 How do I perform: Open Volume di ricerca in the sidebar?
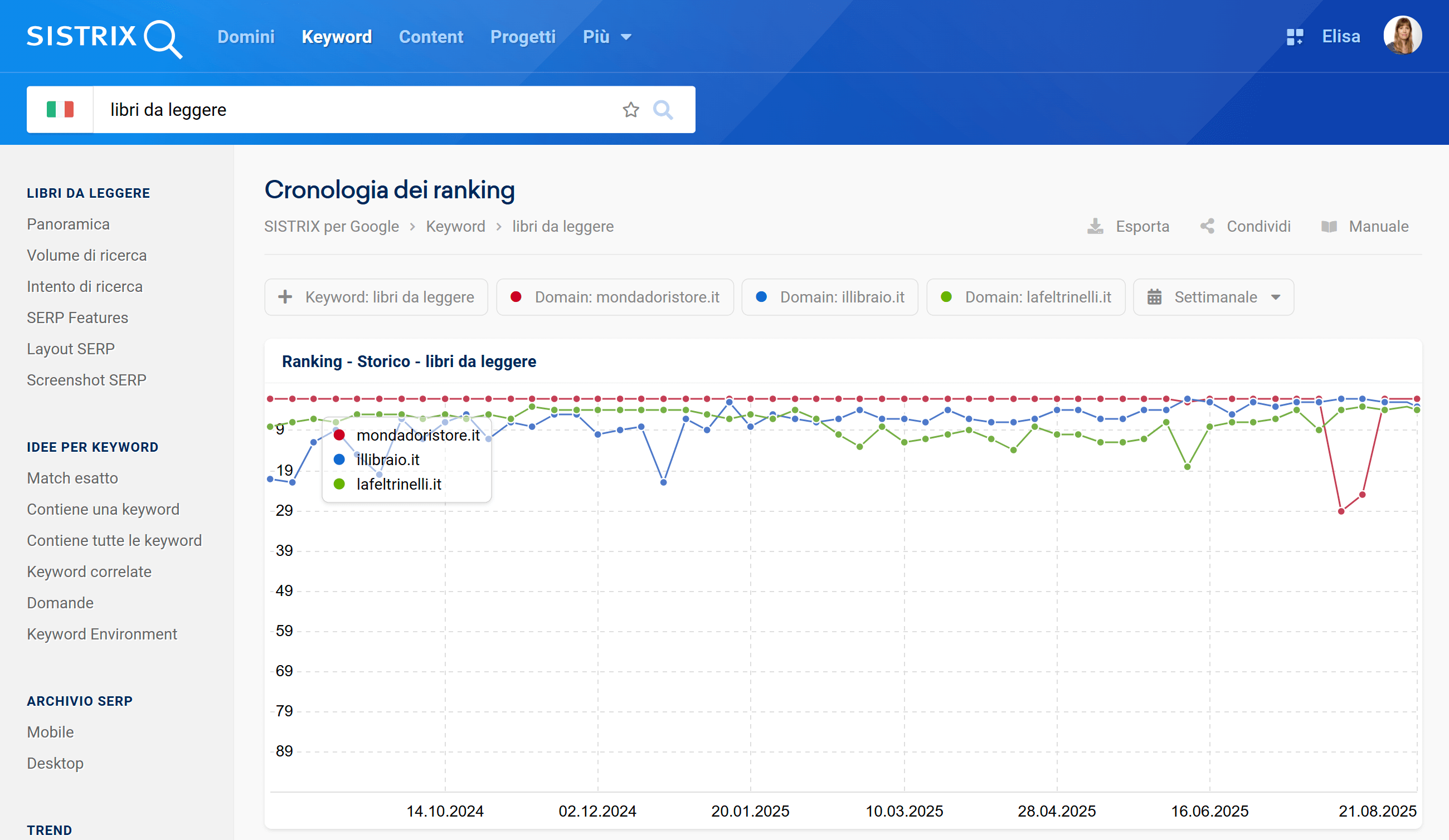coord(87,255)
